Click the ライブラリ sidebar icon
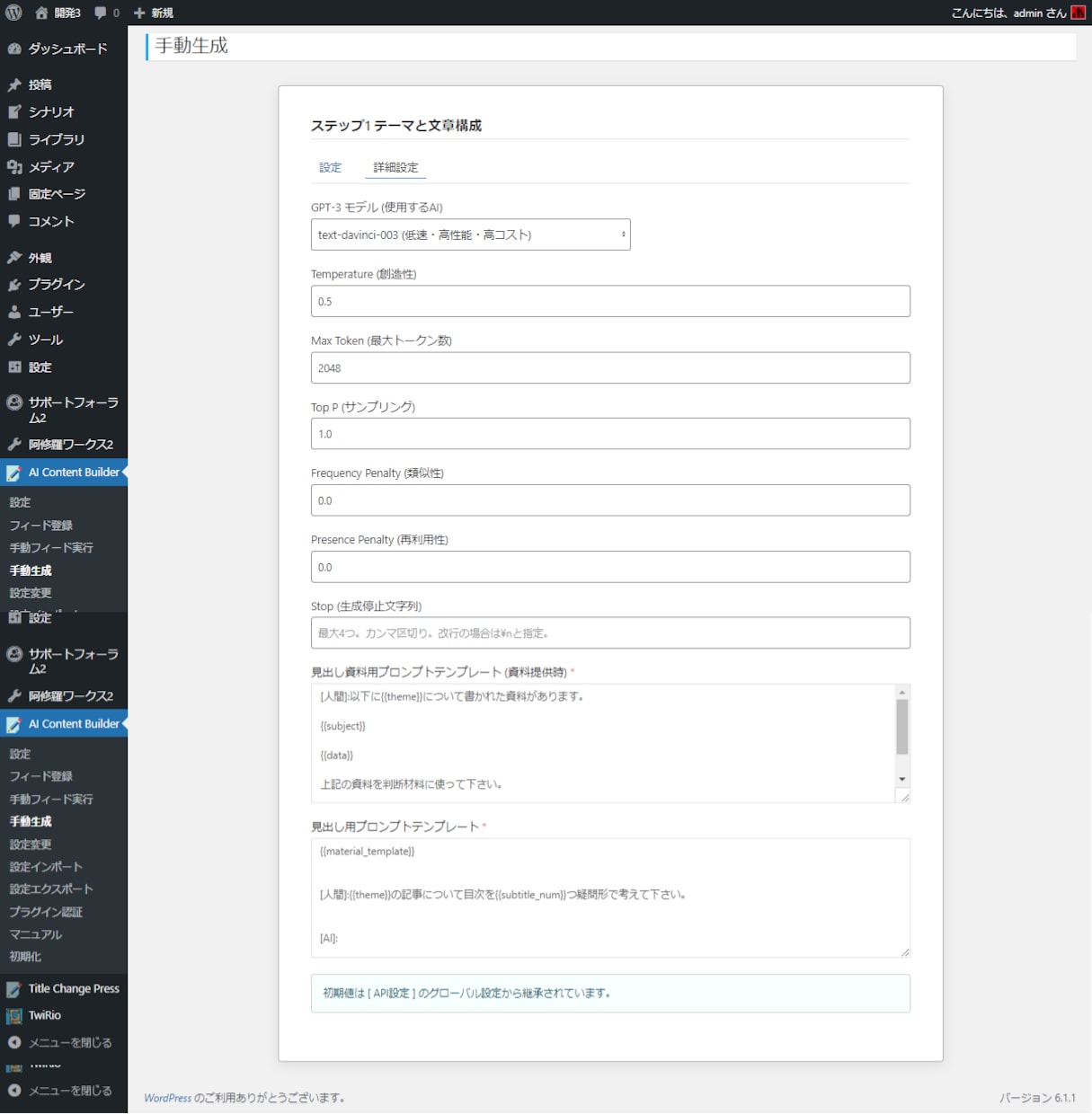Viewport: 1092px width, 1114px height. coord(14,139)
